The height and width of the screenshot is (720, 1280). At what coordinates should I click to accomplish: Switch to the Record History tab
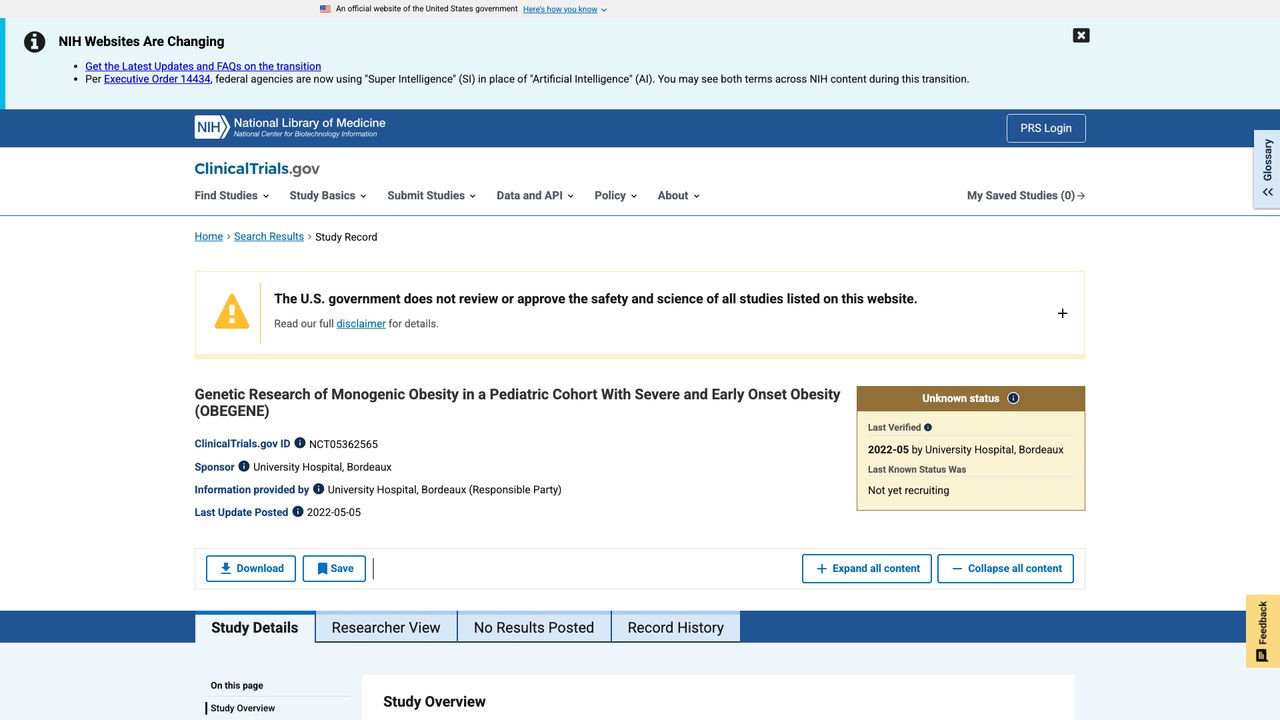click(675, 627)
